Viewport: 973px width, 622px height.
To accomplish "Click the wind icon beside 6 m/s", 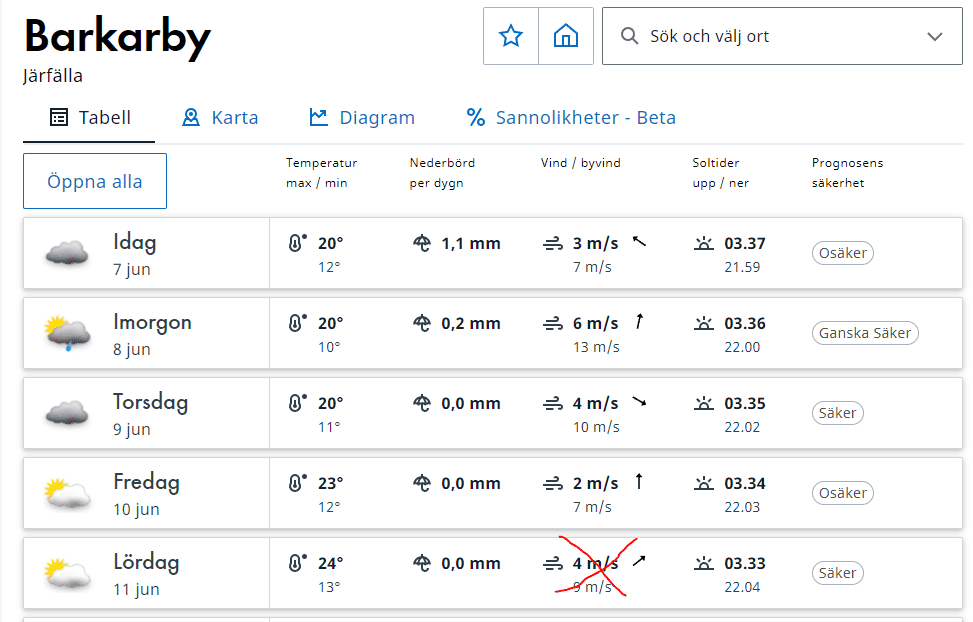I will [x=553, y=324].
